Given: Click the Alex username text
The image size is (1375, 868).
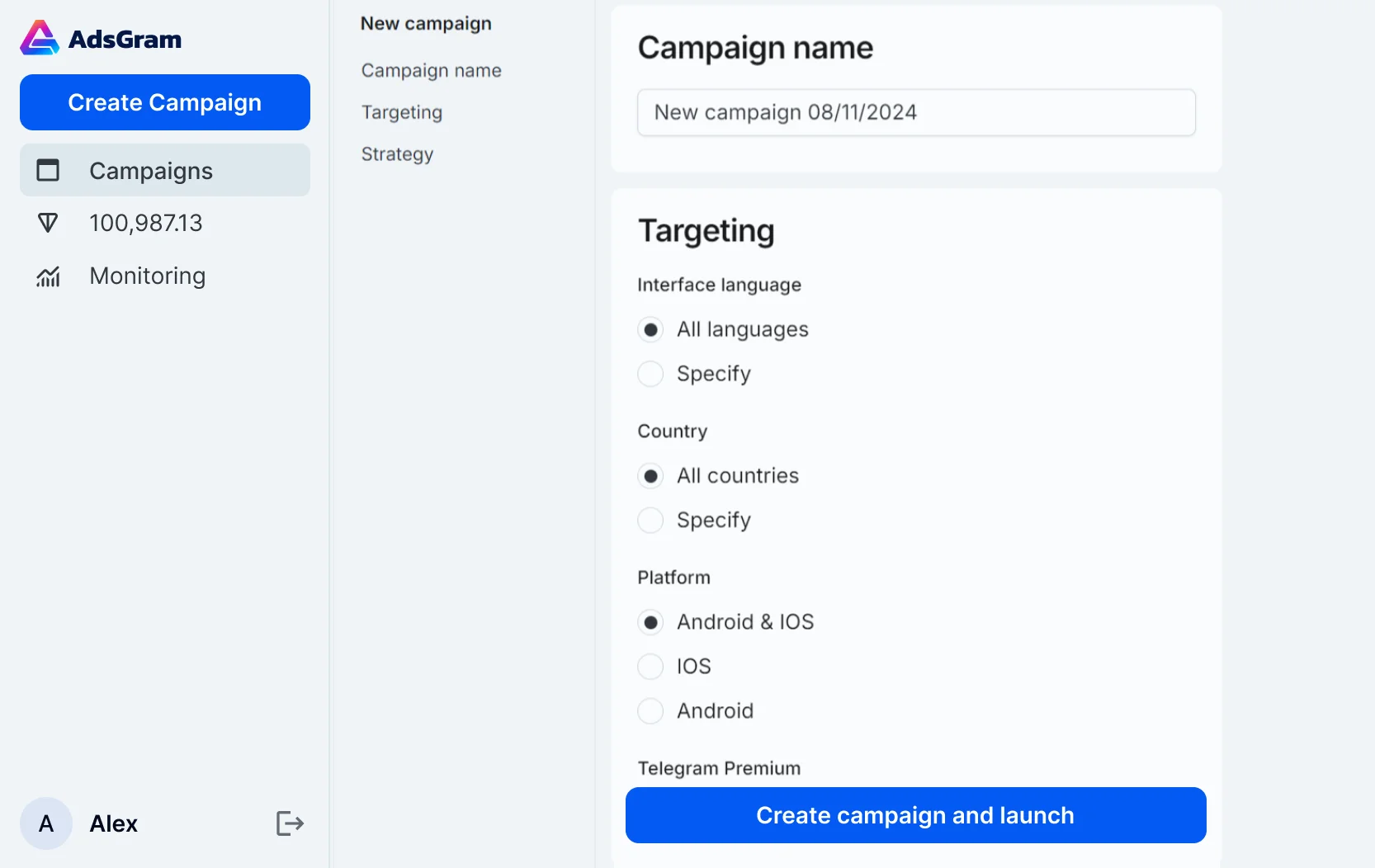Looking at the screenshot, I should (x=114, y=823).
